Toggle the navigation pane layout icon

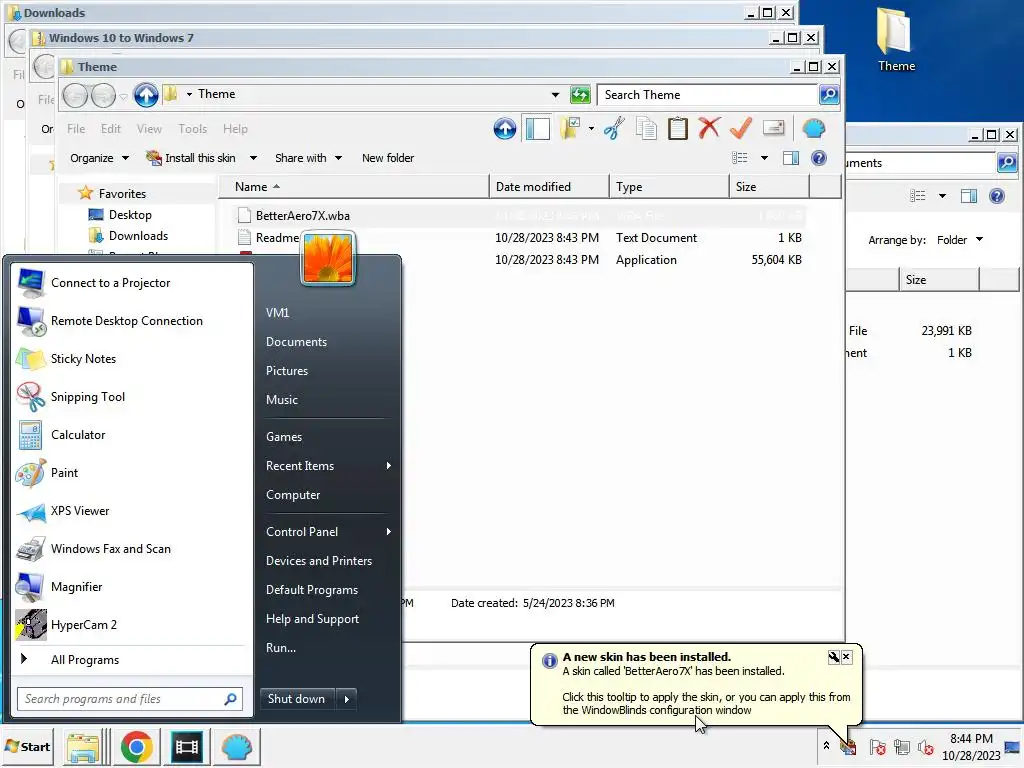(537, 129)
